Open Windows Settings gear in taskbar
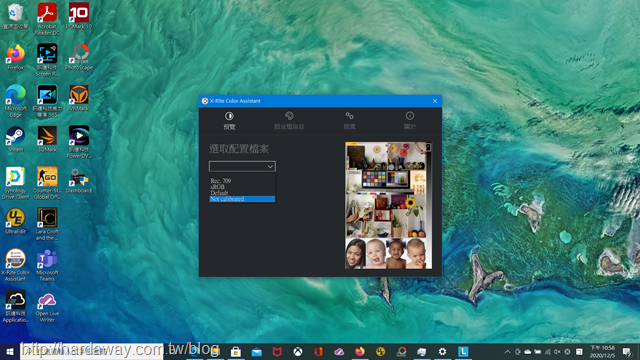Image resolution: width=640 pixels, height=360 pixels. click(442, 351)
